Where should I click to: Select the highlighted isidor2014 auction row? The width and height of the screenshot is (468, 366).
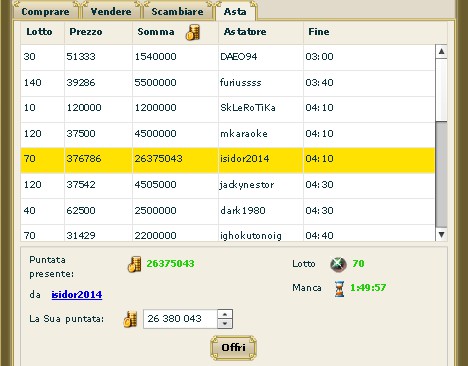(x=228, y=159)
